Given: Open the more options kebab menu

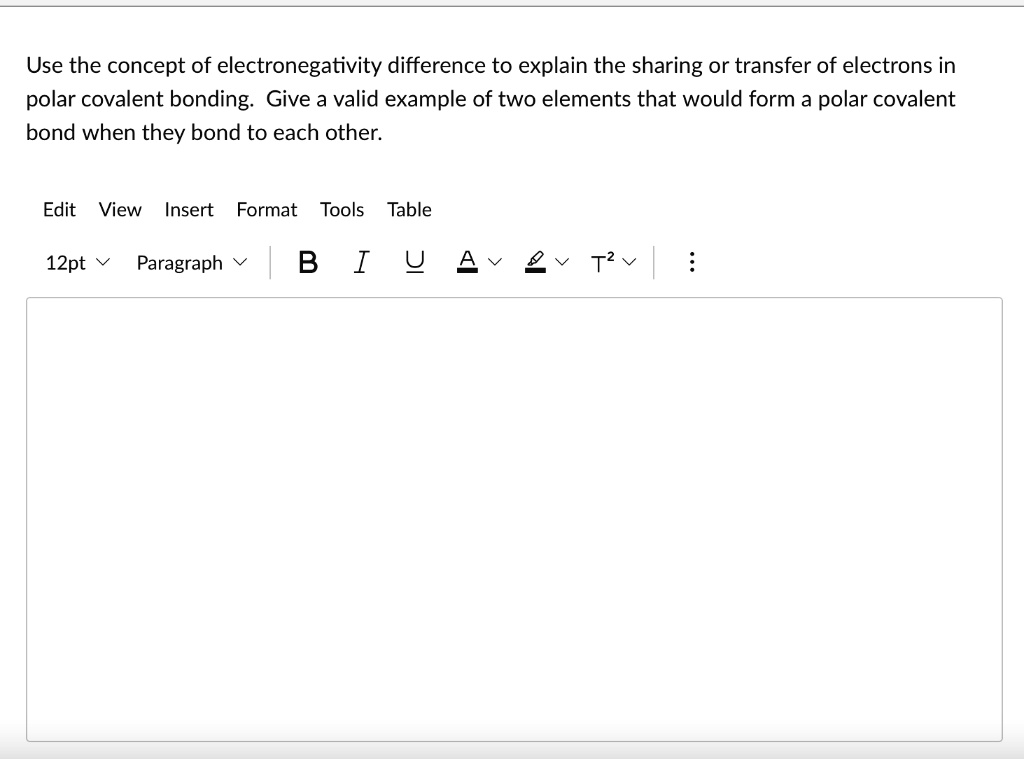Looking at the screenshot, I should 691,261.
